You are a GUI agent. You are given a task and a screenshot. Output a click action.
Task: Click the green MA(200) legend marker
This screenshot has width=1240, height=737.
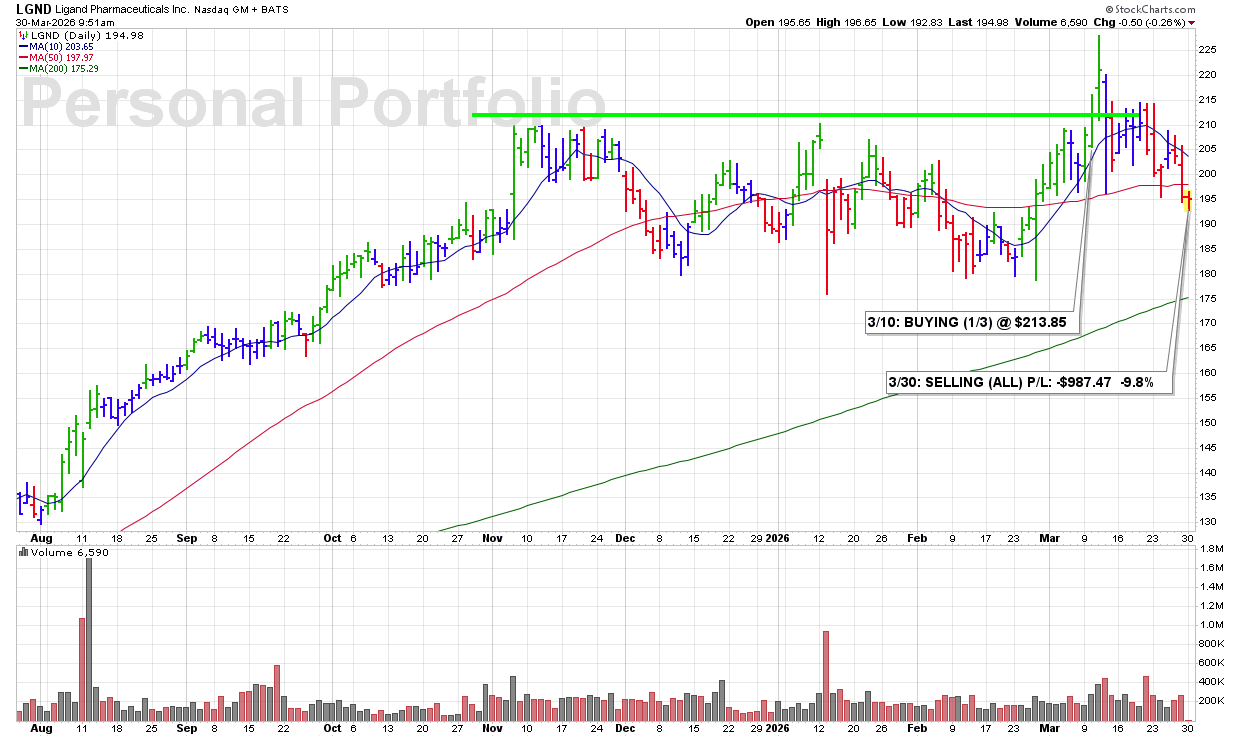[24, 68]
